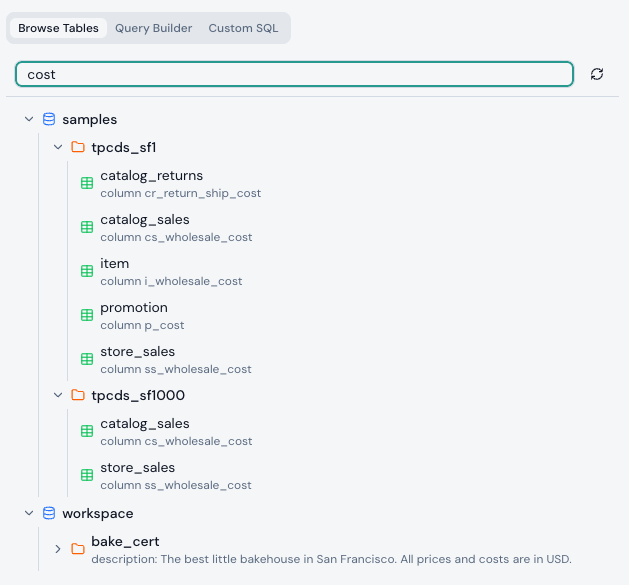Click the tpcds_sf1000 schema folder icon
This screenshot has width=629, height=585.
[x=78, y=395]
